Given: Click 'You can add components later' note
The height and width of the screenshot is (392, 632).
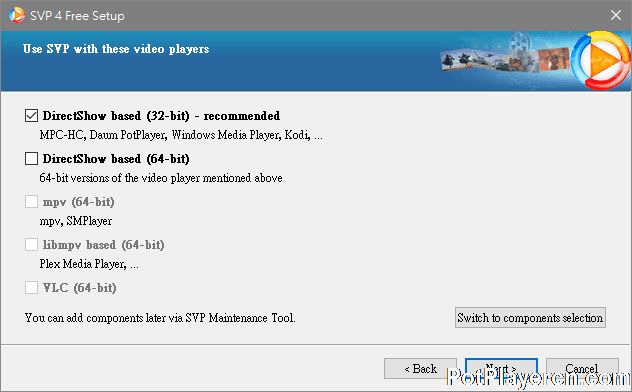Looking at the screenshot, I should (160, 318).
